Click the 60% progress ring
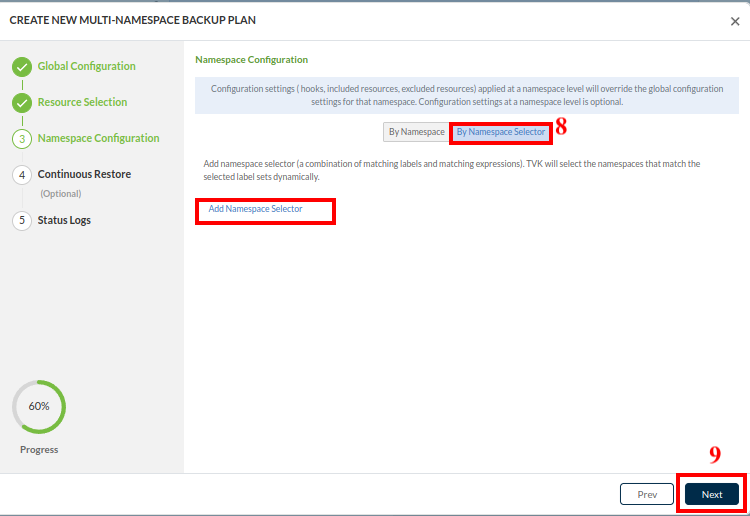Image resolution: width=750 pixels, height=516 pixels. (x=39, y=407)
